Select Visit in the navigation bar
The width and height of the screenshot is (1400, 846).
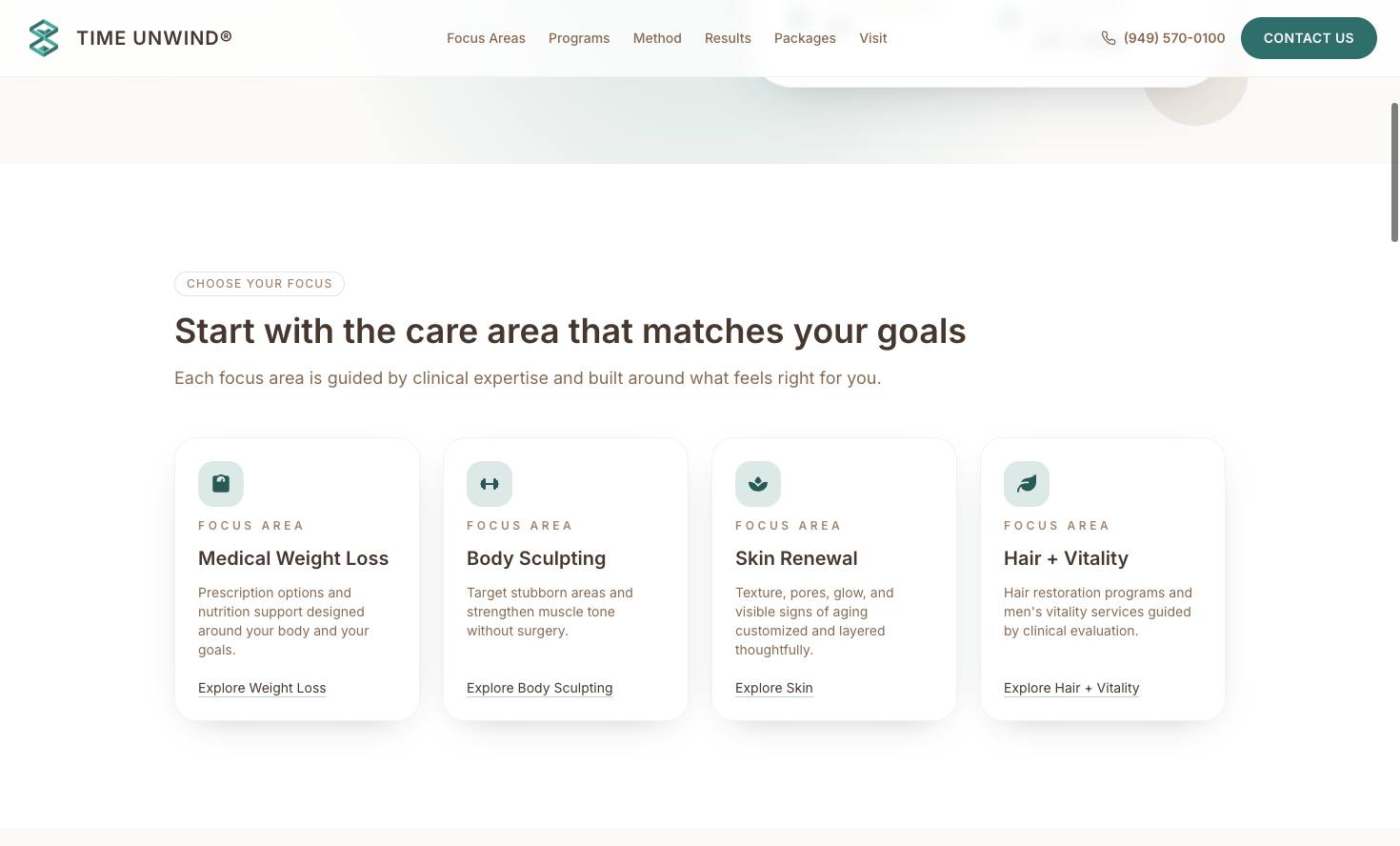click(x=873, y=38)
